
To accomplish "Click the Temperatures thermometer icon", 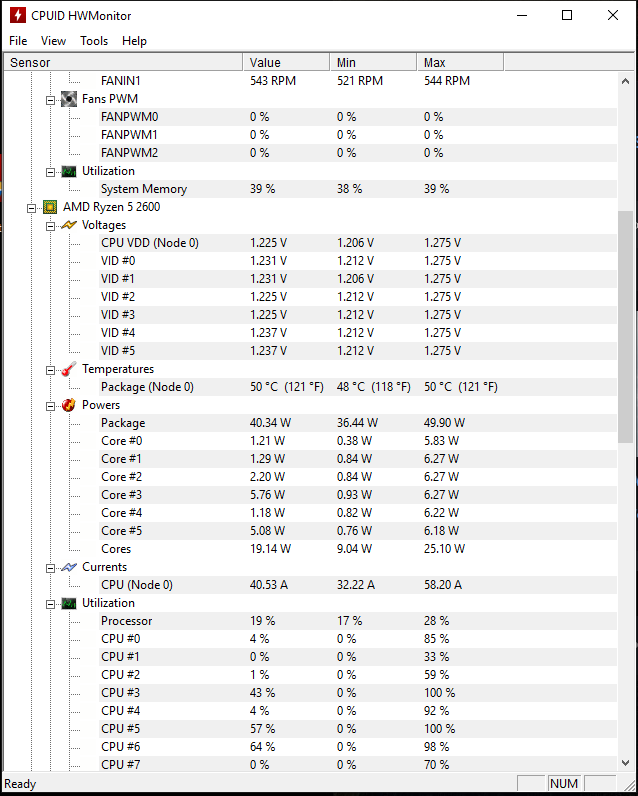I will point(68,369).
